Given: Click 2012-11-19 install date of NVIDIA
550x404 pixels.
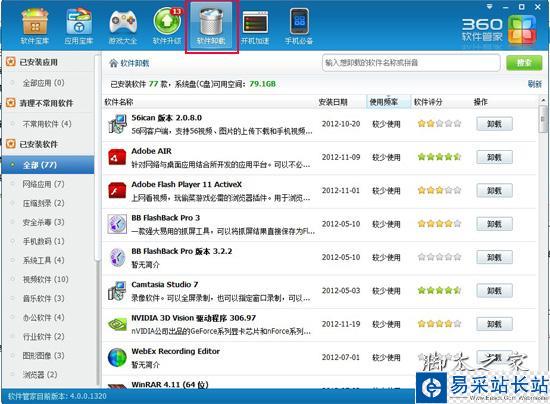Looking at the screenshot, I should (341, 324).
